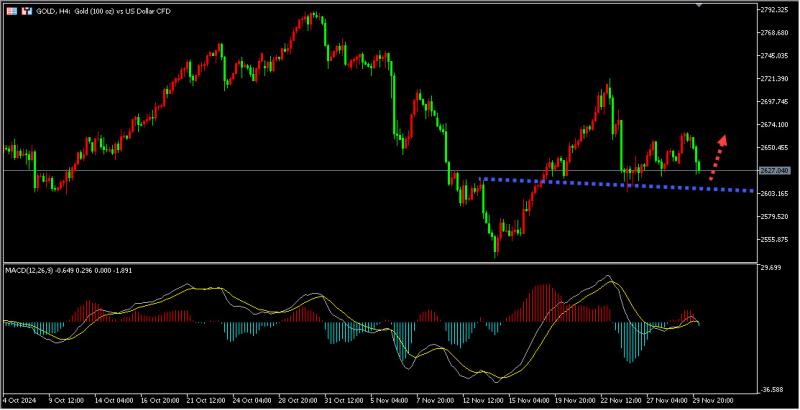Select the blue dotted trendline
800x410 pixels.
point(616,185)
